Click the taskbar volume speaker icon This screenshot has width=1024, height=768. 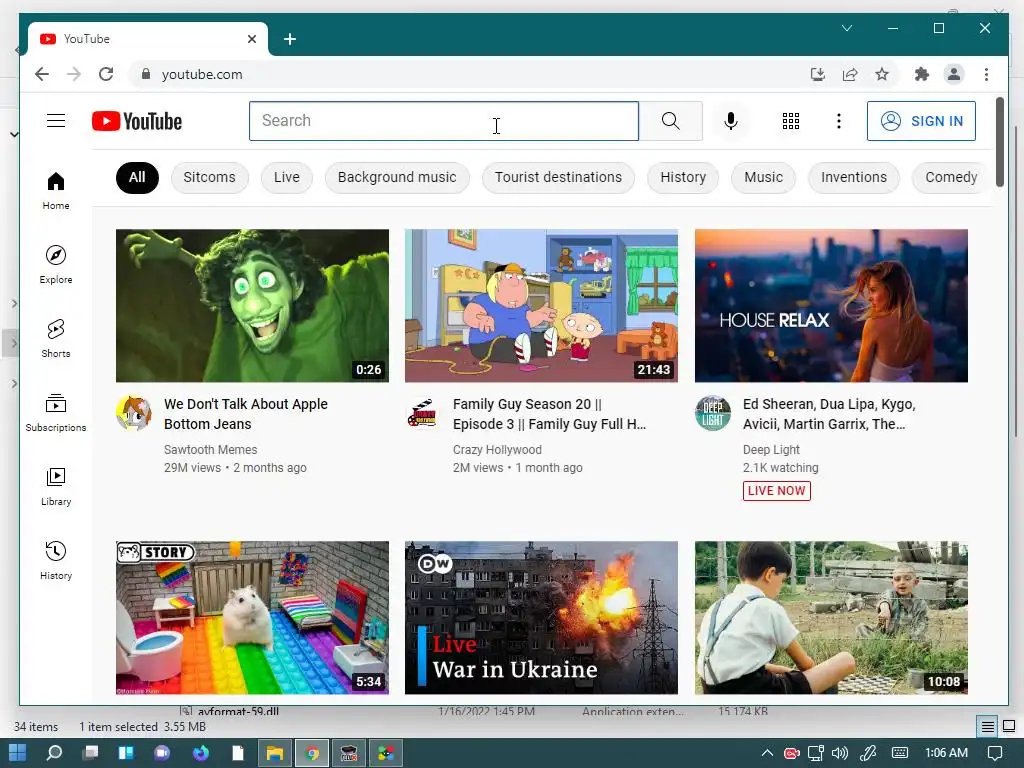pyautogui.click(x=840, y=753)
